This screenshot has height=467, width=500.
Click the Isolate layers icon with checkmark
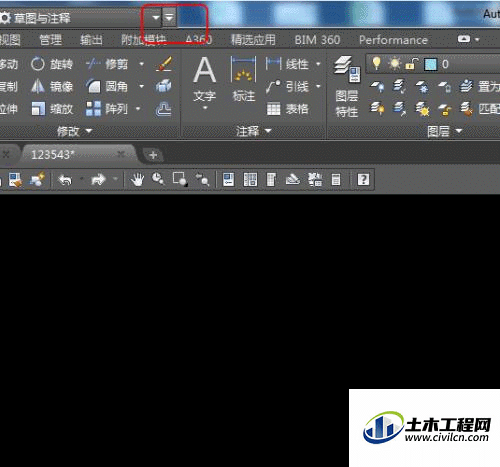point(399,87)
